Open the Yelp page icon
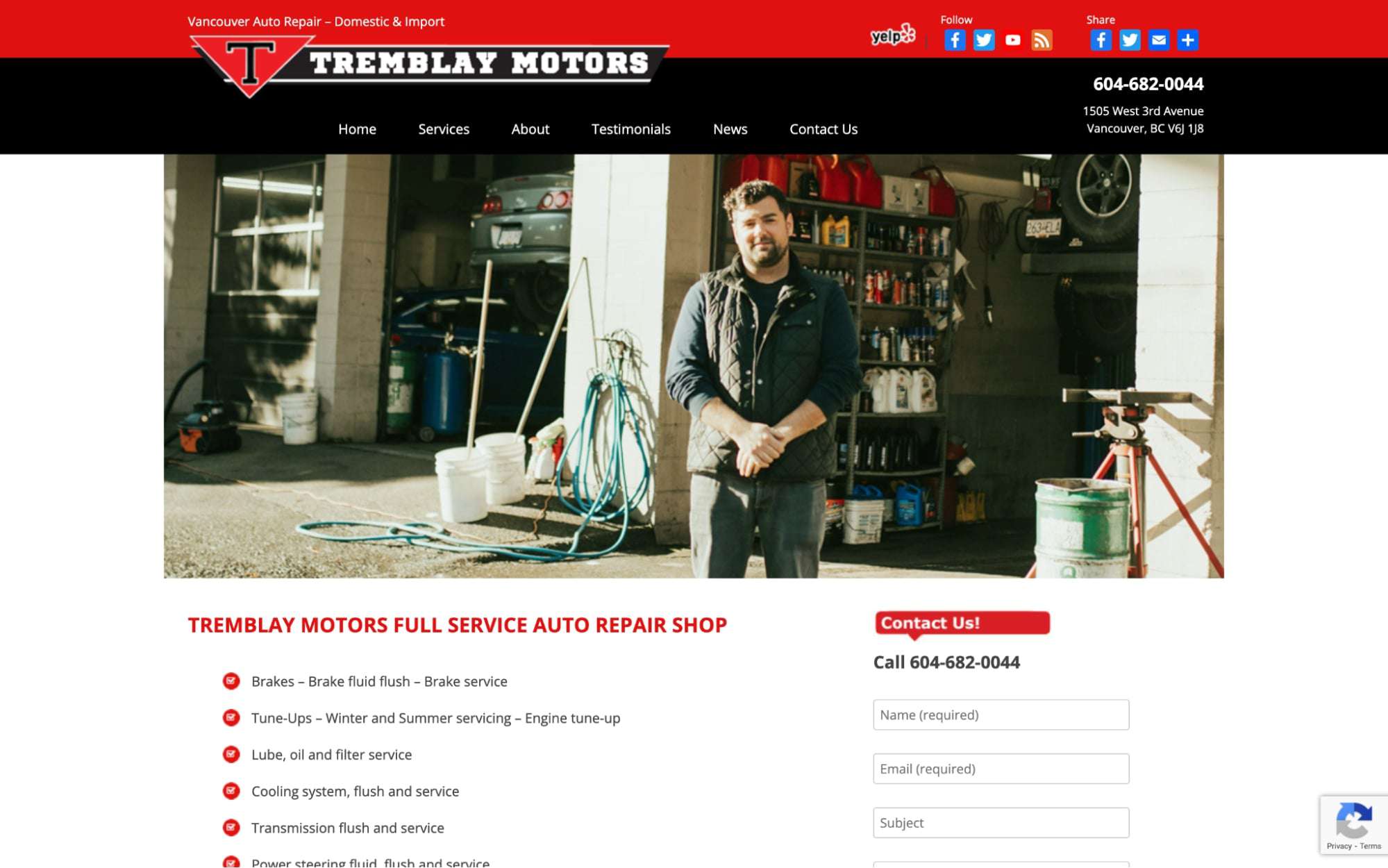Viewport: 1388px width, 868px height. pos(893,35)
